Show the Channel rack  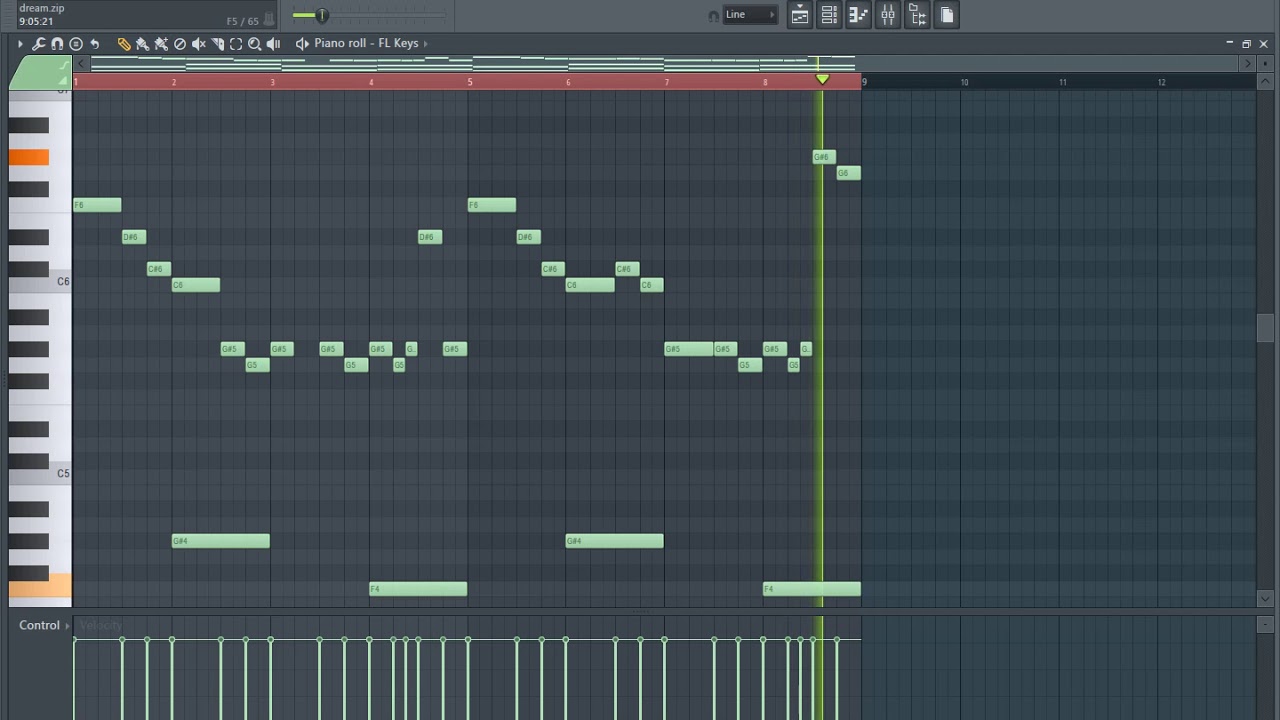829,15
